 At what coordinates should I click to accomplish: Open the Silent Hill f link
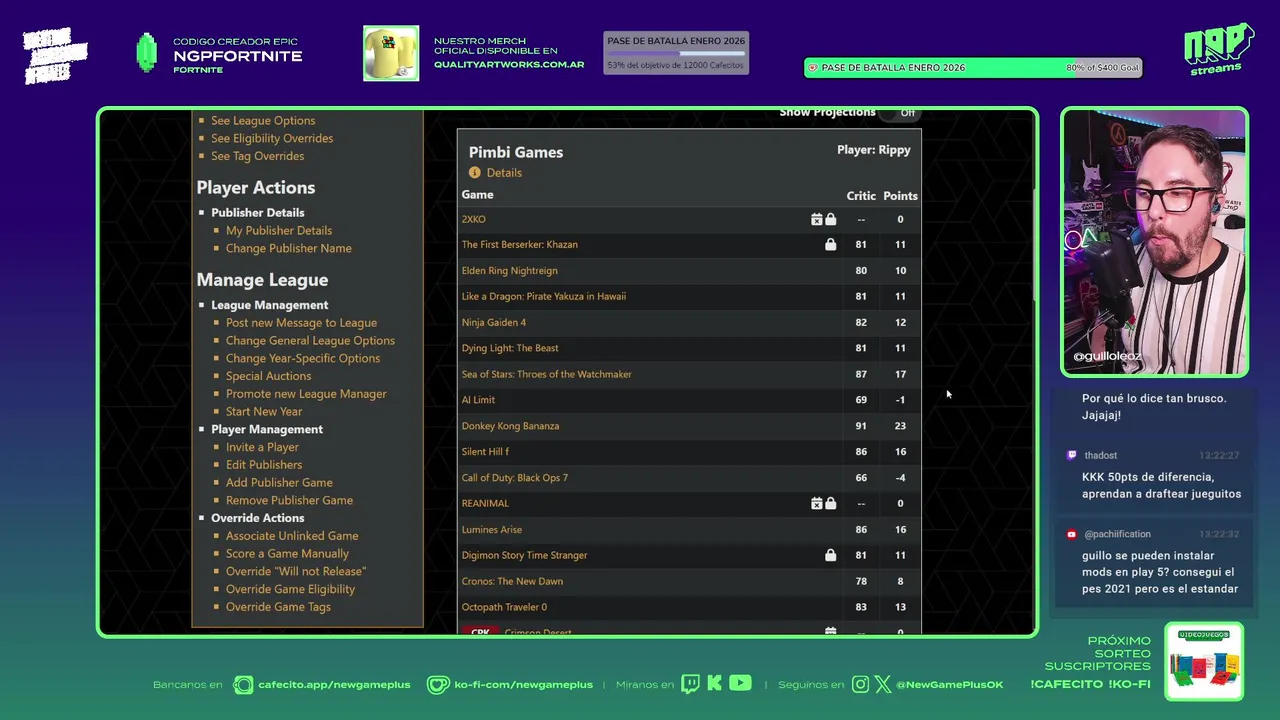click(x=485, y=451)
